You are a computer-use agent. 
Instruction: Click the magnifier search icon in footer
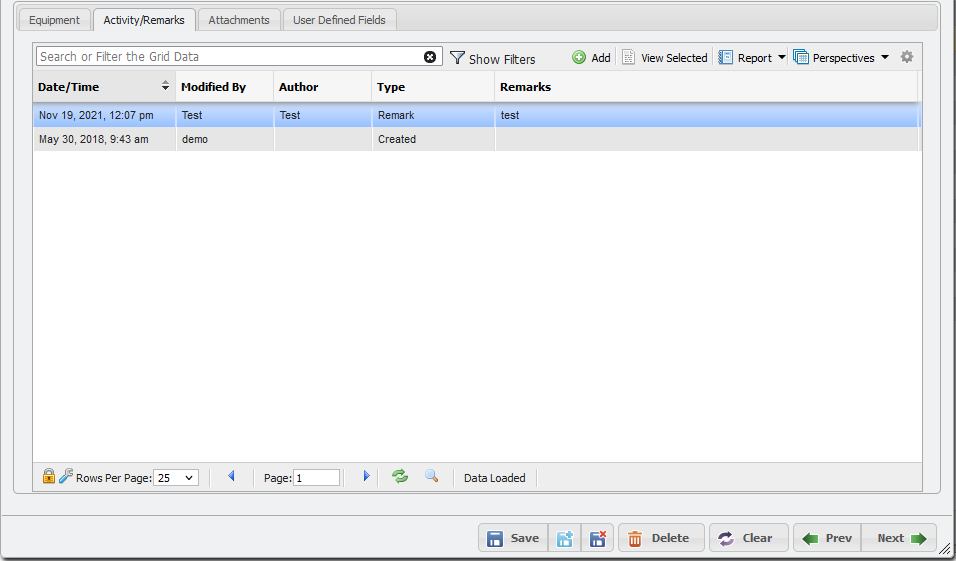point(431,477)
